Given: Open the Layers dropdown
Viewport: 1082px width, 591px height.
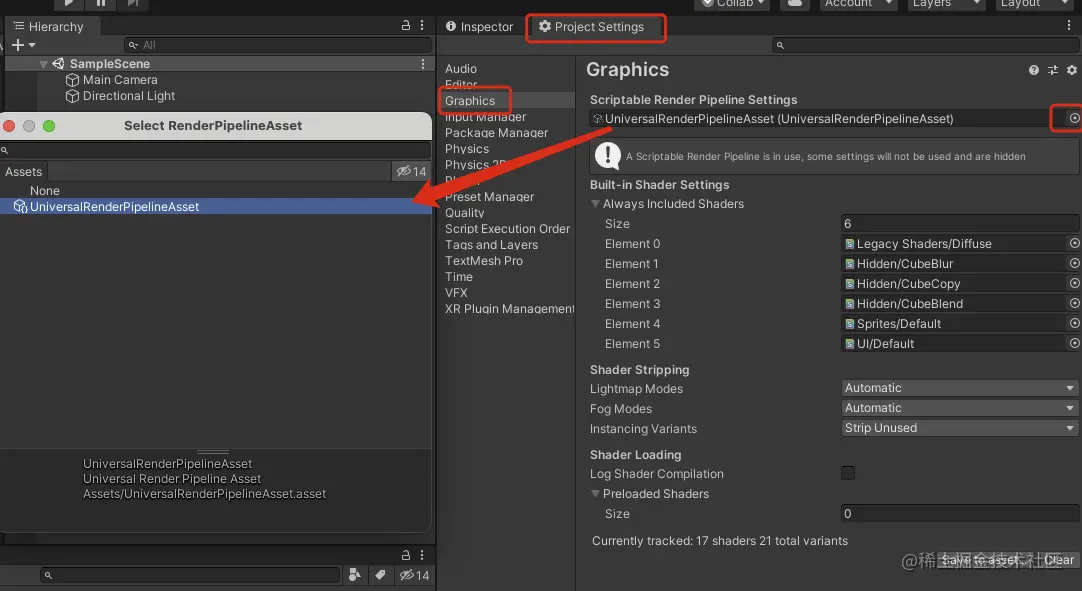Looking at the screenshot, I should pyautogui.click(x=945, y=3).
